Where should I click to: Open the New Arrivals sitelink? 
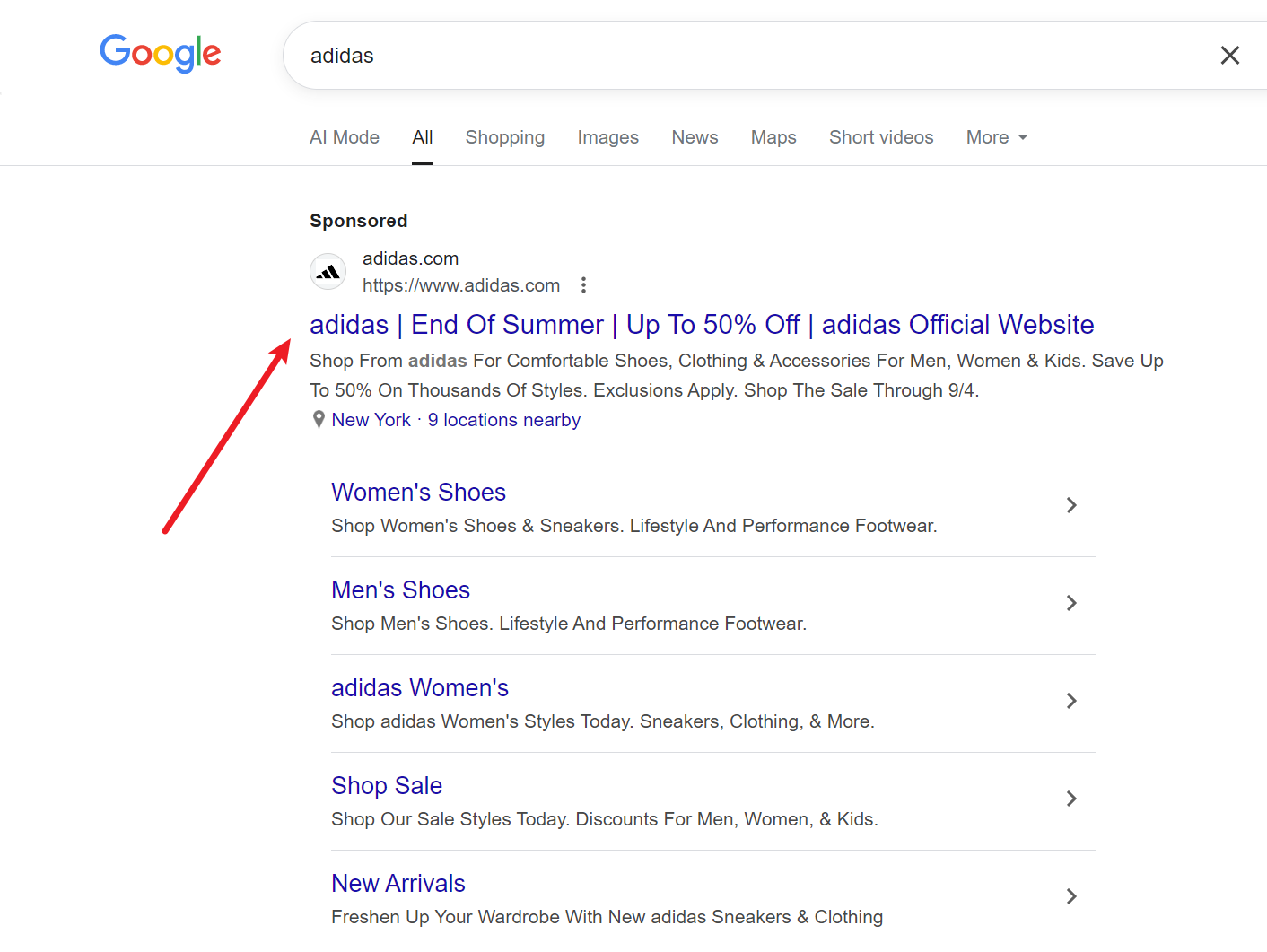(398, 884)
